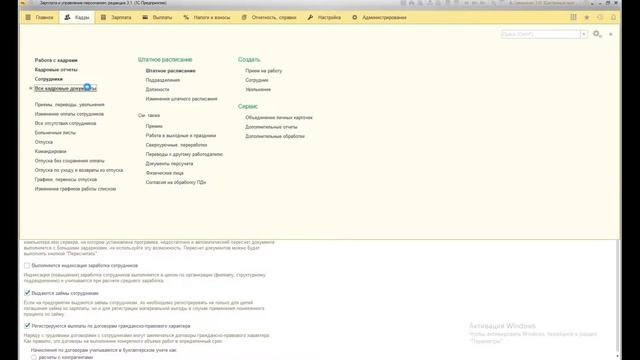Viewport: 640px width, 360px height.
Task: Open Дополнительные обработки link
Action: pos(275,136)
